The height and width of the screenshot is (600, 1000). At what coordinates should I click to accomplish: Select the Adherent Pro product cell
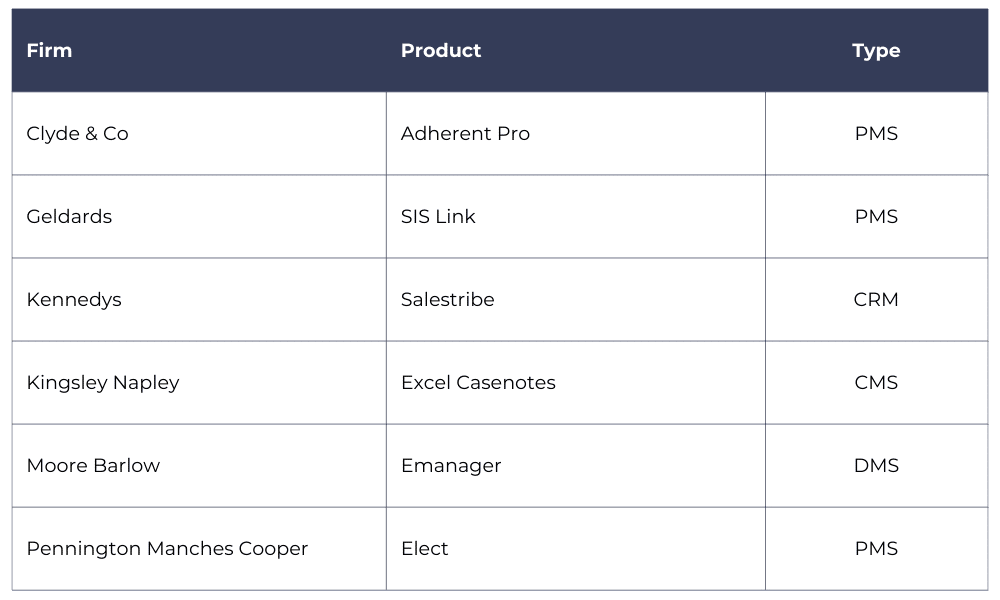click(575, 133)
